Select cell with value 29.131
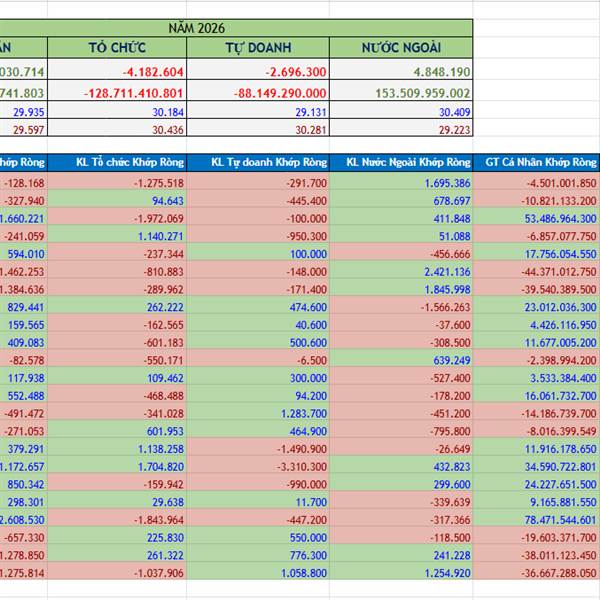Screen dimensions: 600x600 (x=258, y=110)
